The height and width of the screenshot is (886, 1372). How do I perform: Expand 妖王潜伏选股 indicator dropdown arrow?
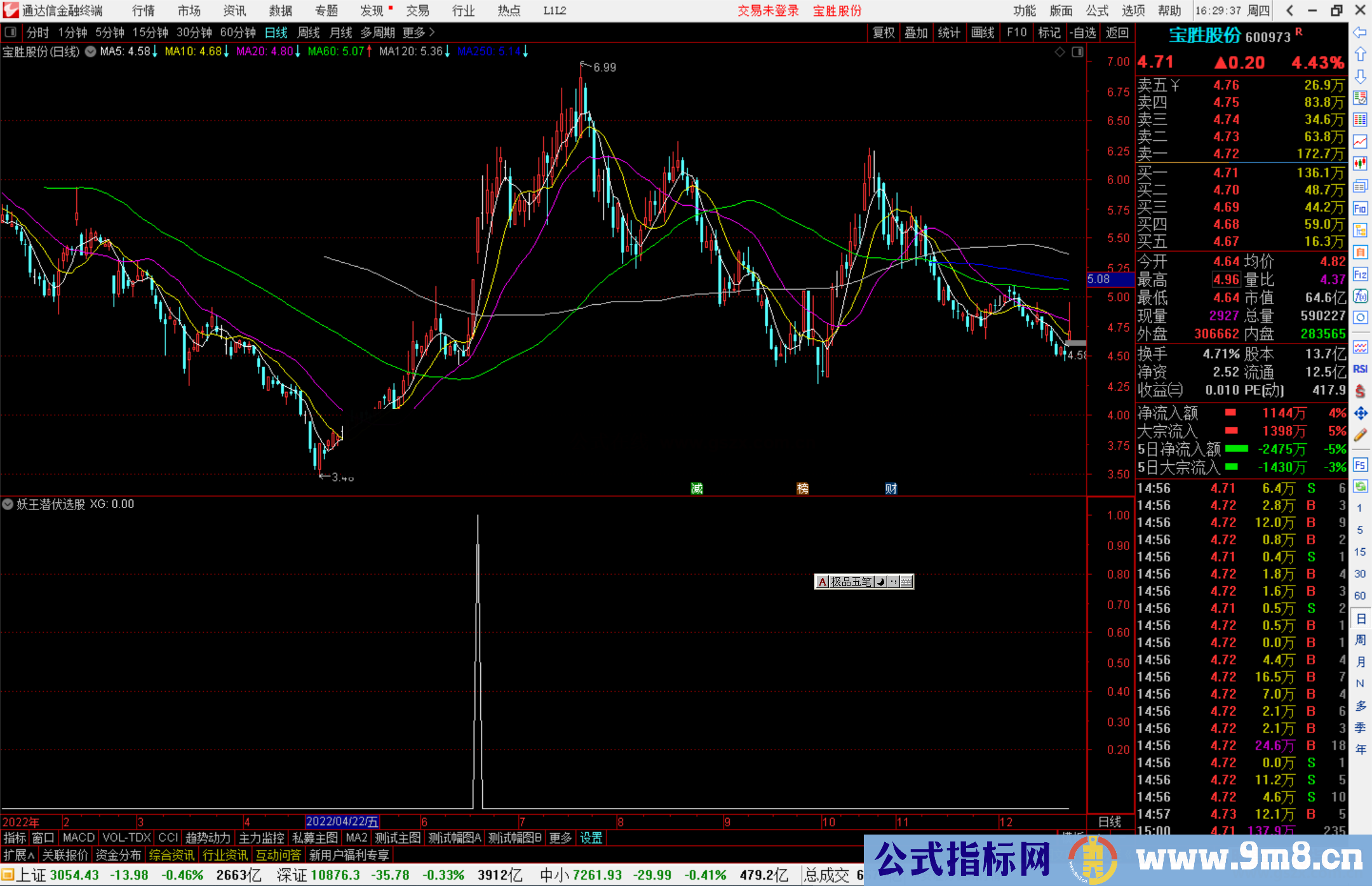(8, 504)
